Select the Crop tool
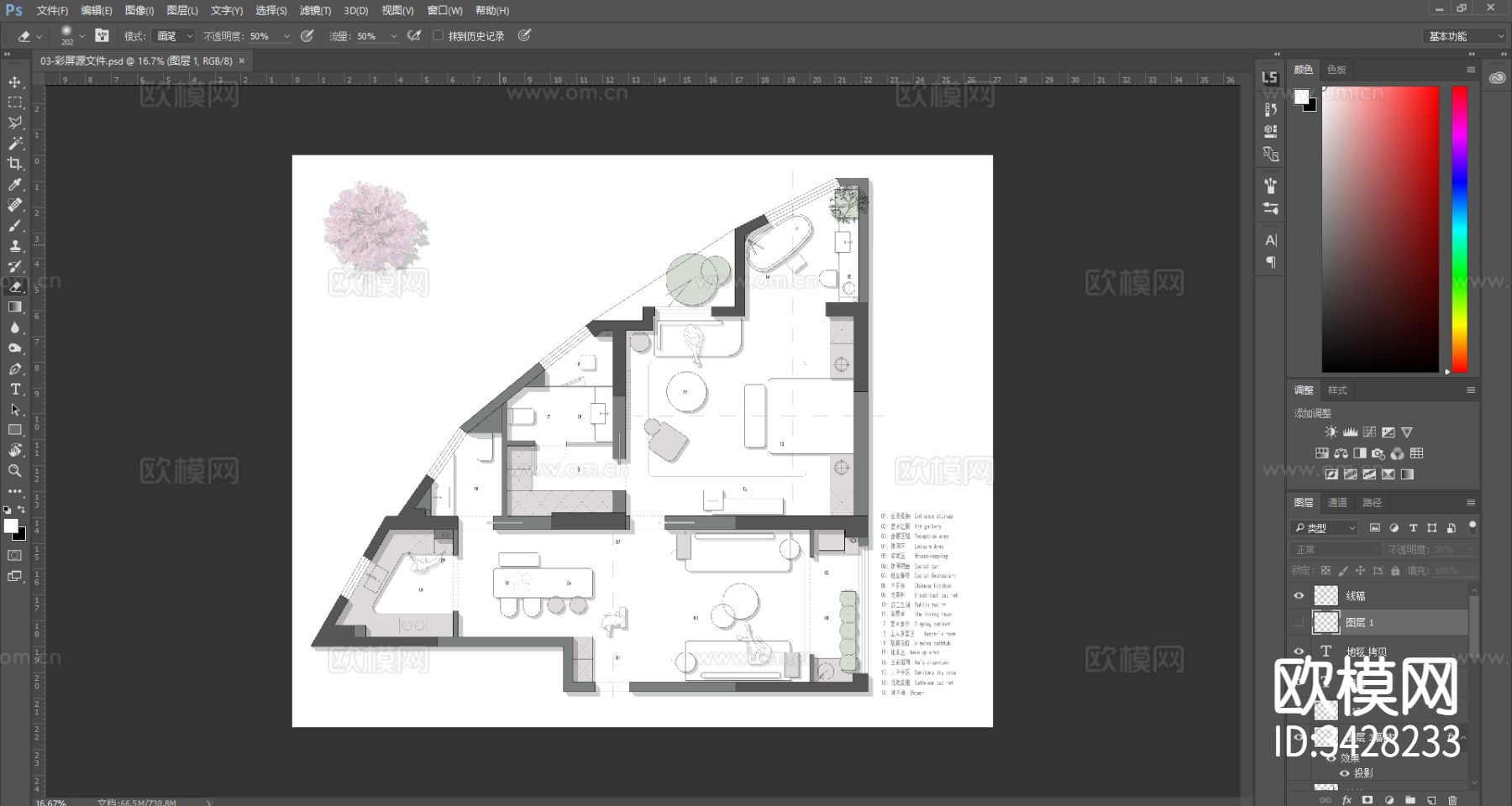Viewport: 1512px width, 806px height. pyautogui.click(x=15, y=164)
